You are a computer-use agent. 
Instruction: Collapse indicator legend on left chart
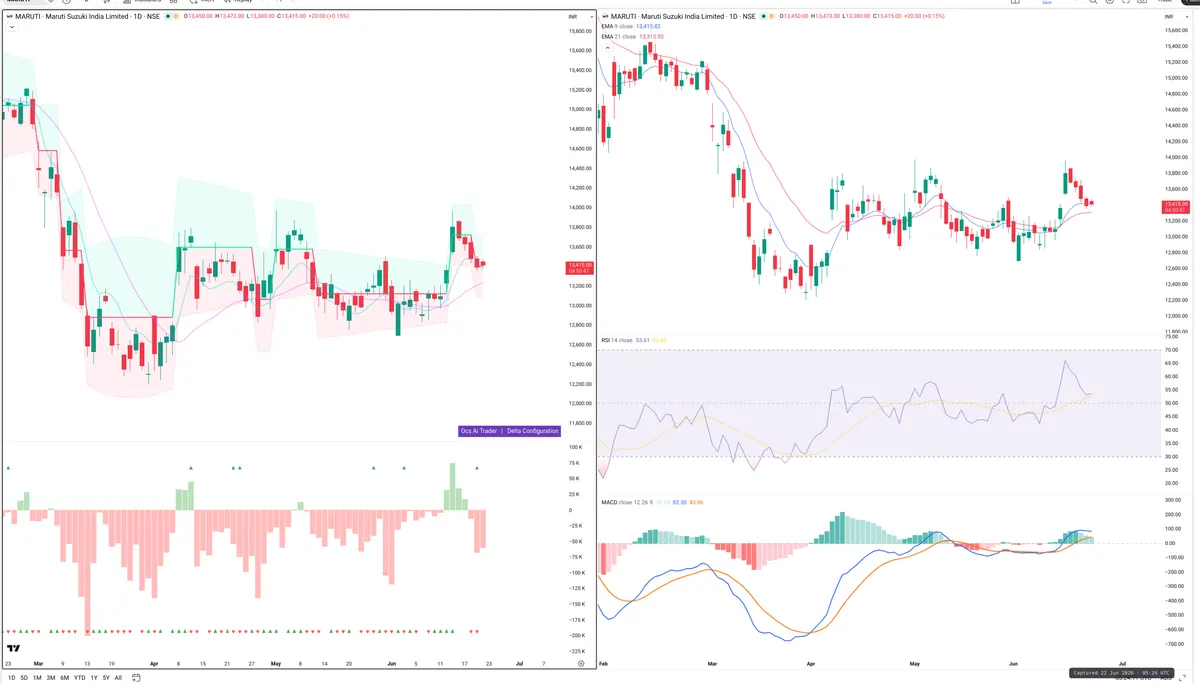coord(11,28)
